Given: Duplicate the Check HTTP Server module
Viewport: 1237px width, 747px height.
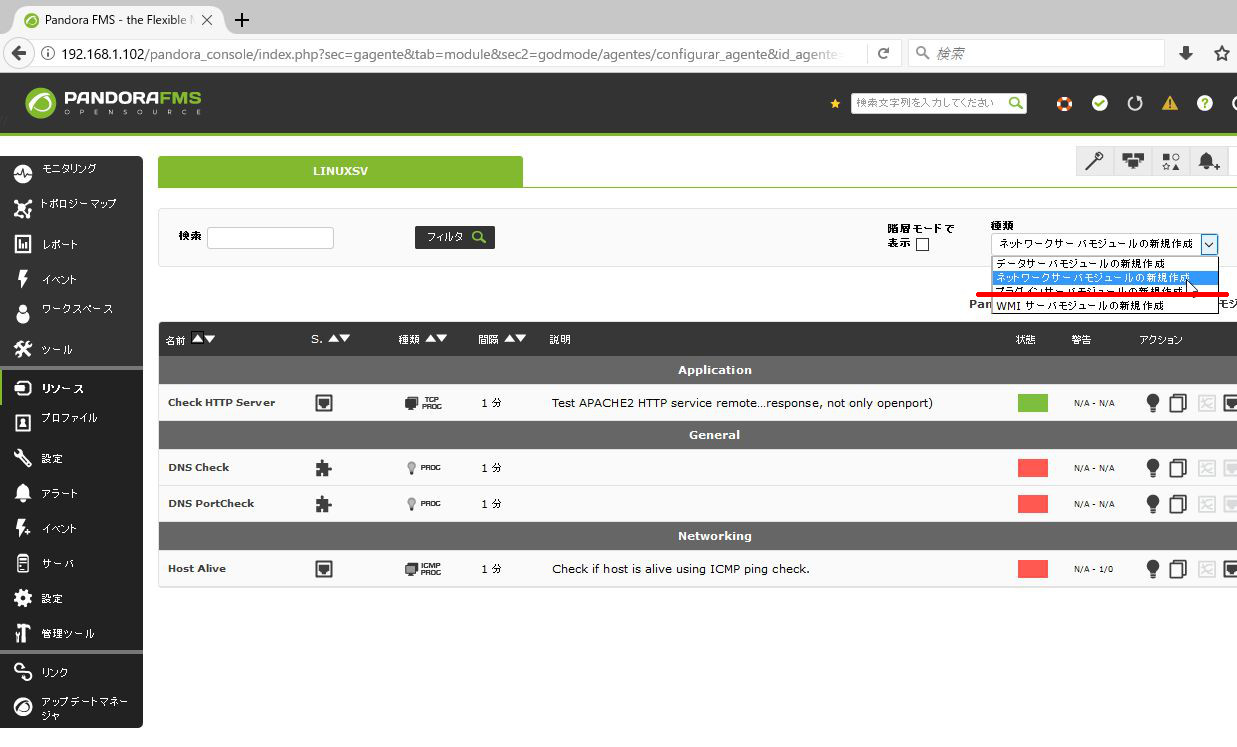Looking at the screenshot, I should [1178, 403].
